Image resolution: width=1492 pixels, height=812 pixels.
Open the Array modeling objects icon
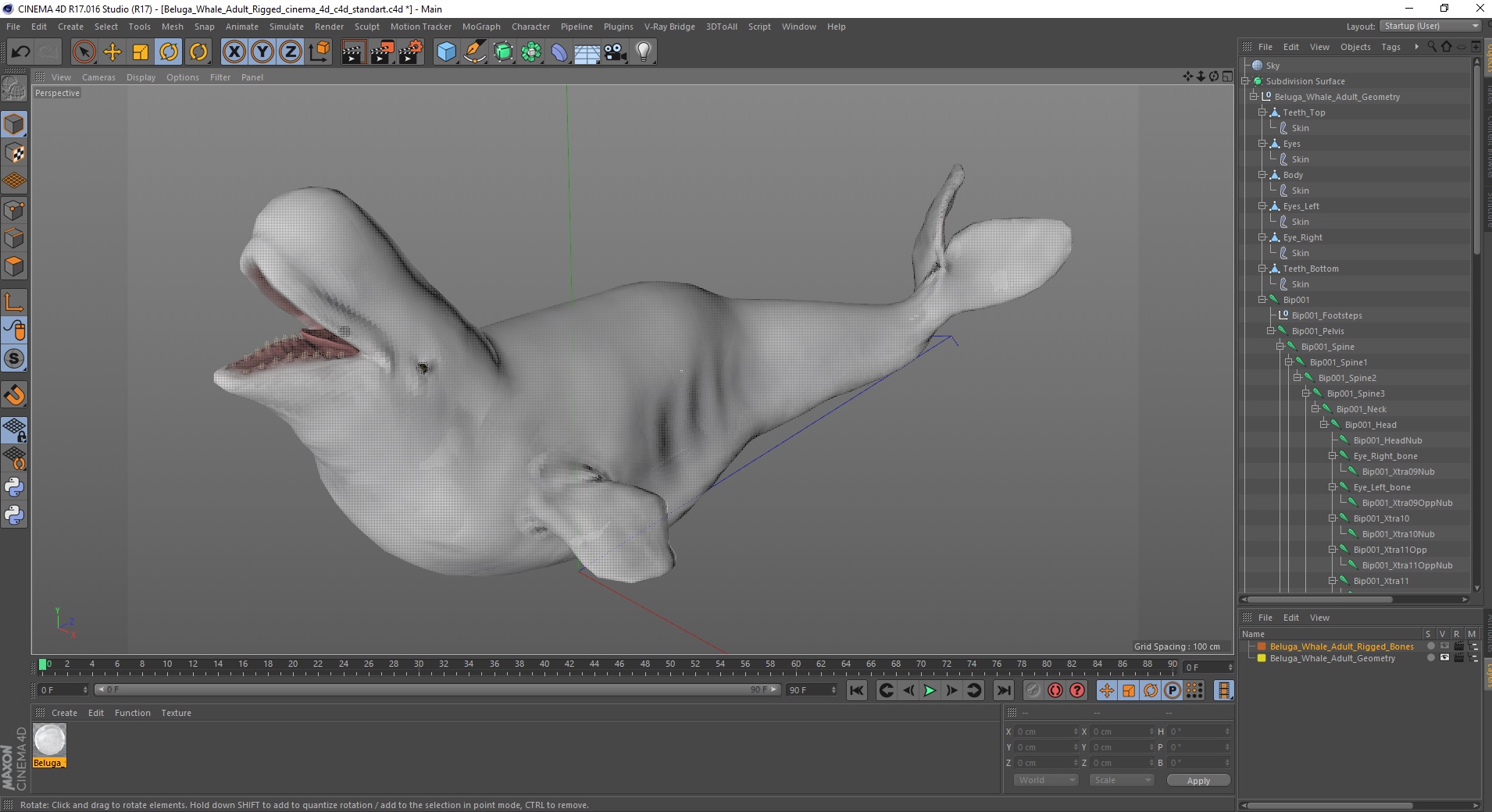[531, 52]
